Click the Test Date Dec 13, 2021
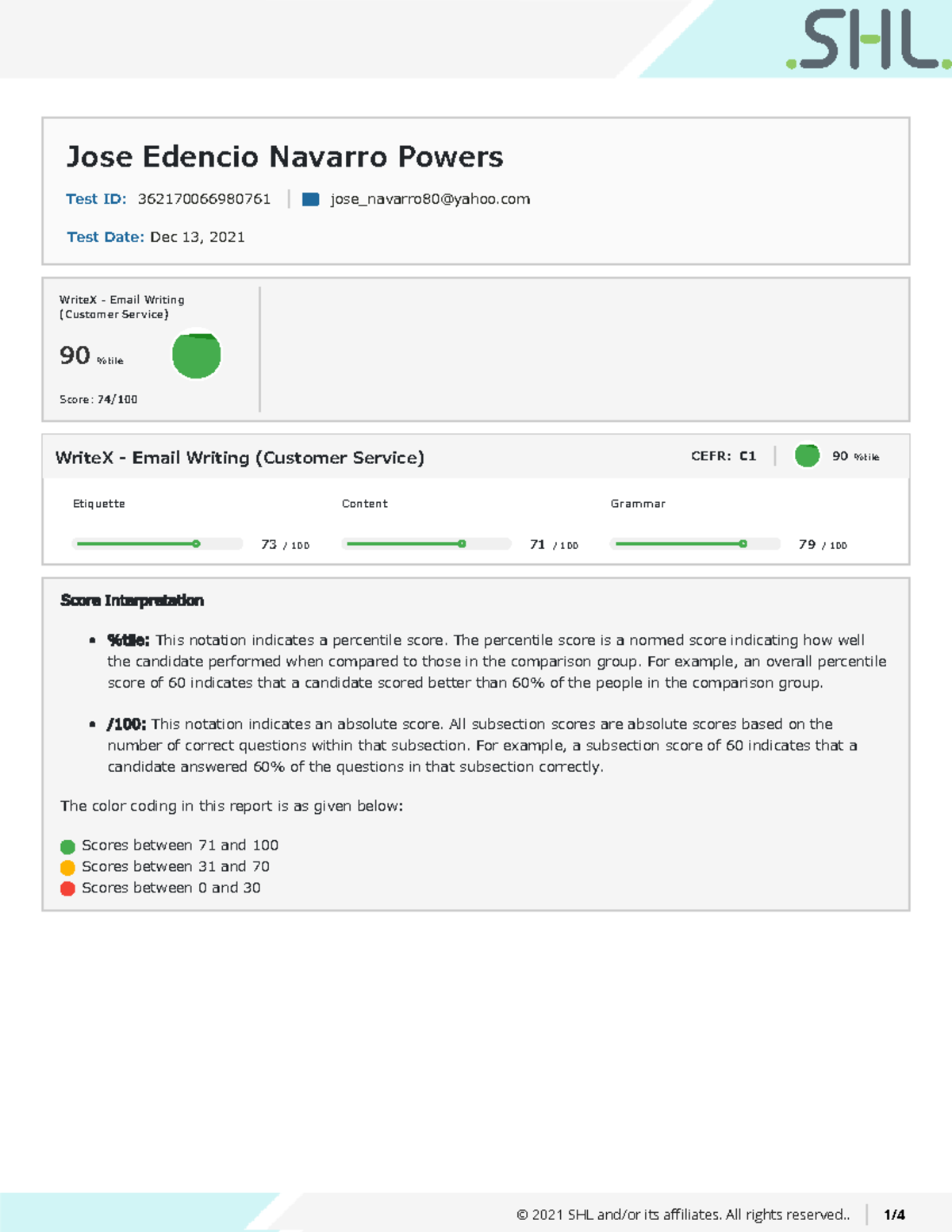The image size is (952, 1232). coord(197,237)
